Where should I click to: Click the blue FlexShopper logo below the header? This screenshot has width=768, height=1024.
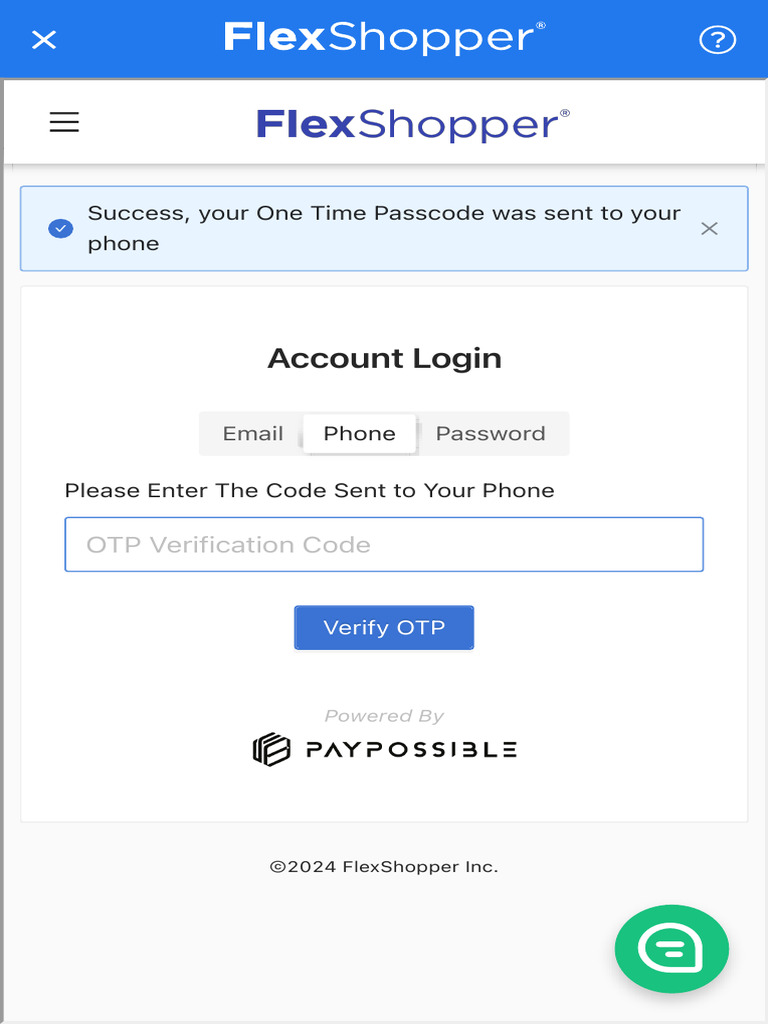click(413, 125)
